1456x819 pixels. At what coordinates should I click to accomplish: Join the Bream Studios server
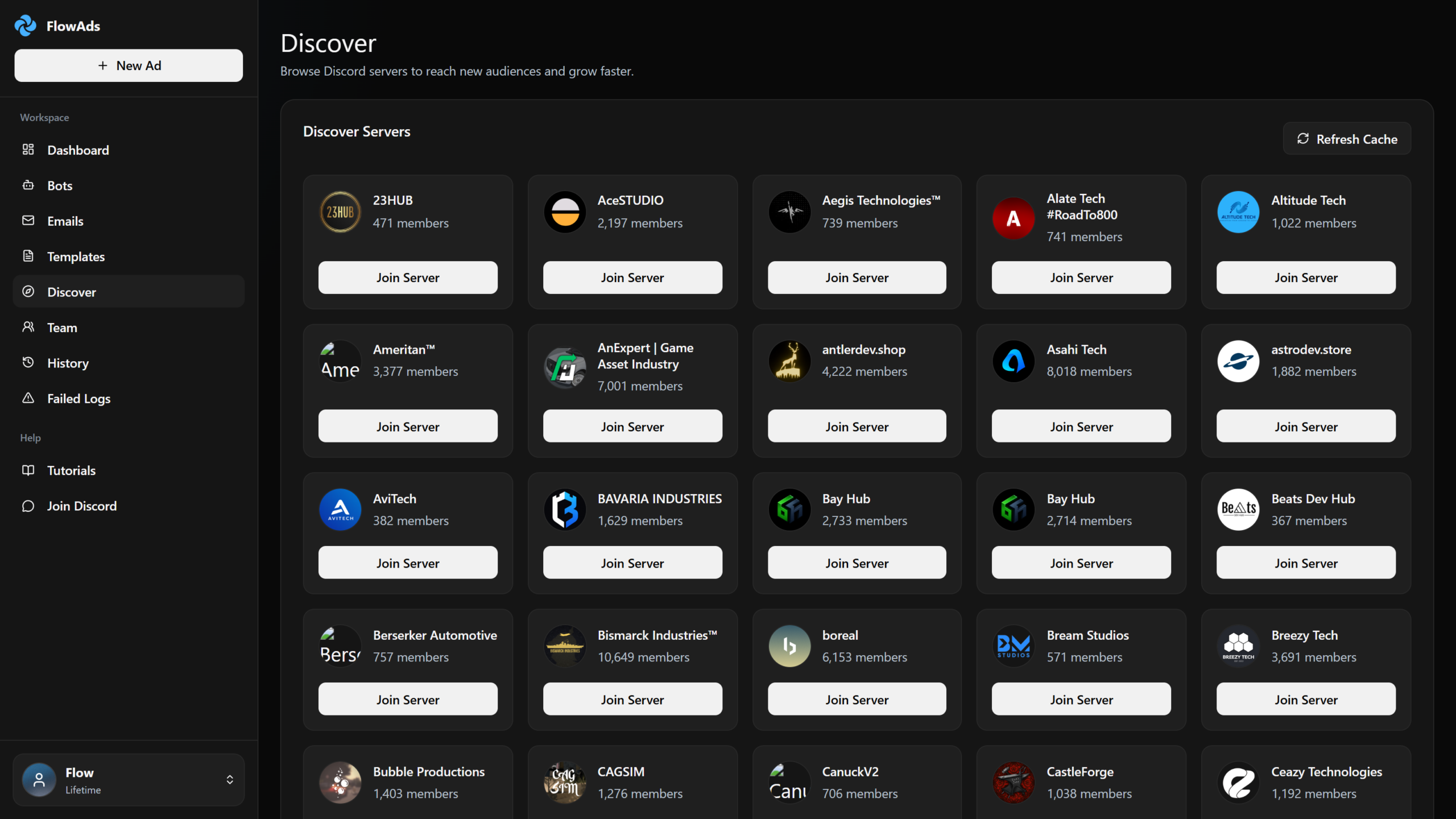coord(1081,699)
